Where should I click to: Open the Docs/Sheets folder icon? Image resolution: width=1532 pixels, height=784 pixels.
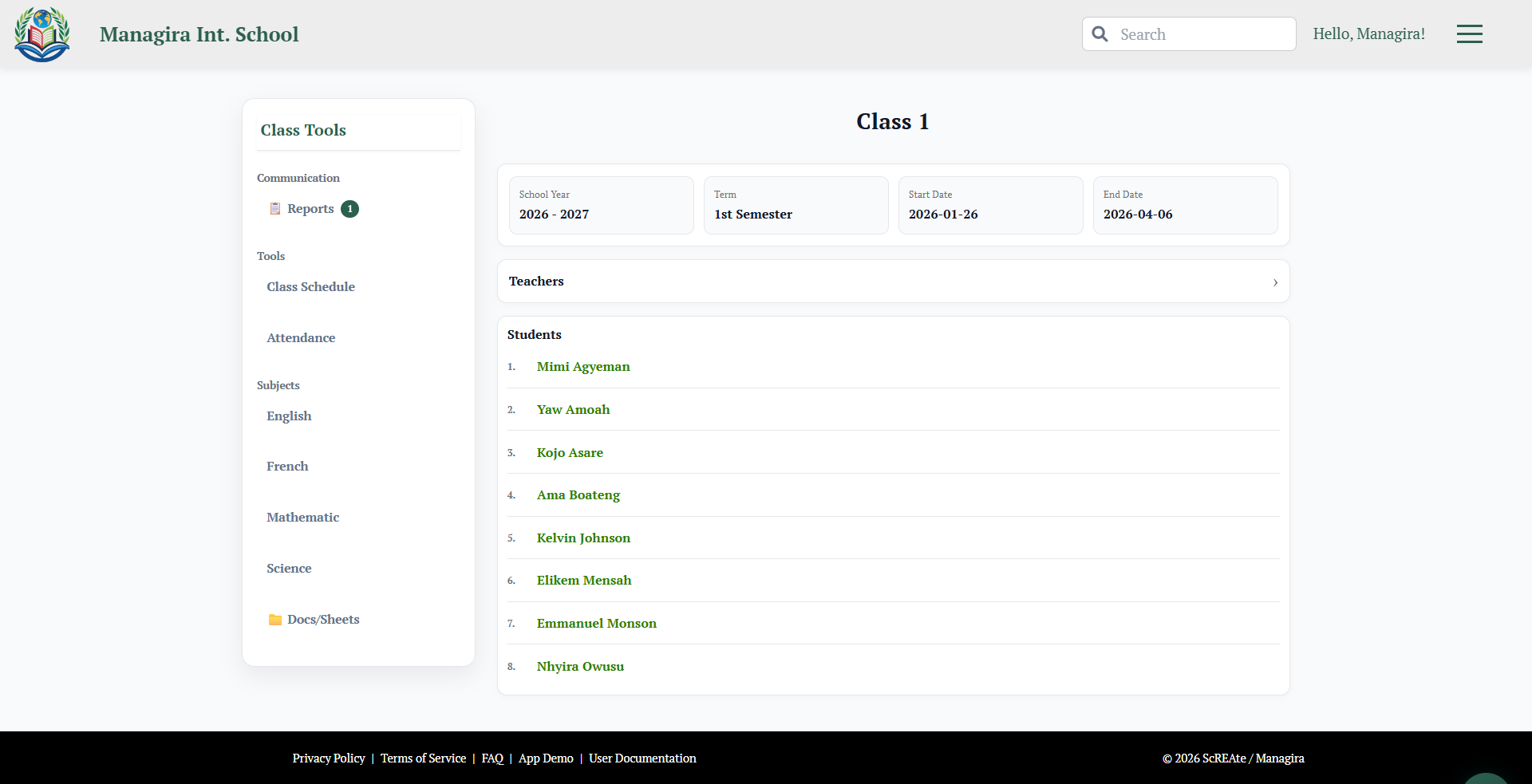[274, 619]
